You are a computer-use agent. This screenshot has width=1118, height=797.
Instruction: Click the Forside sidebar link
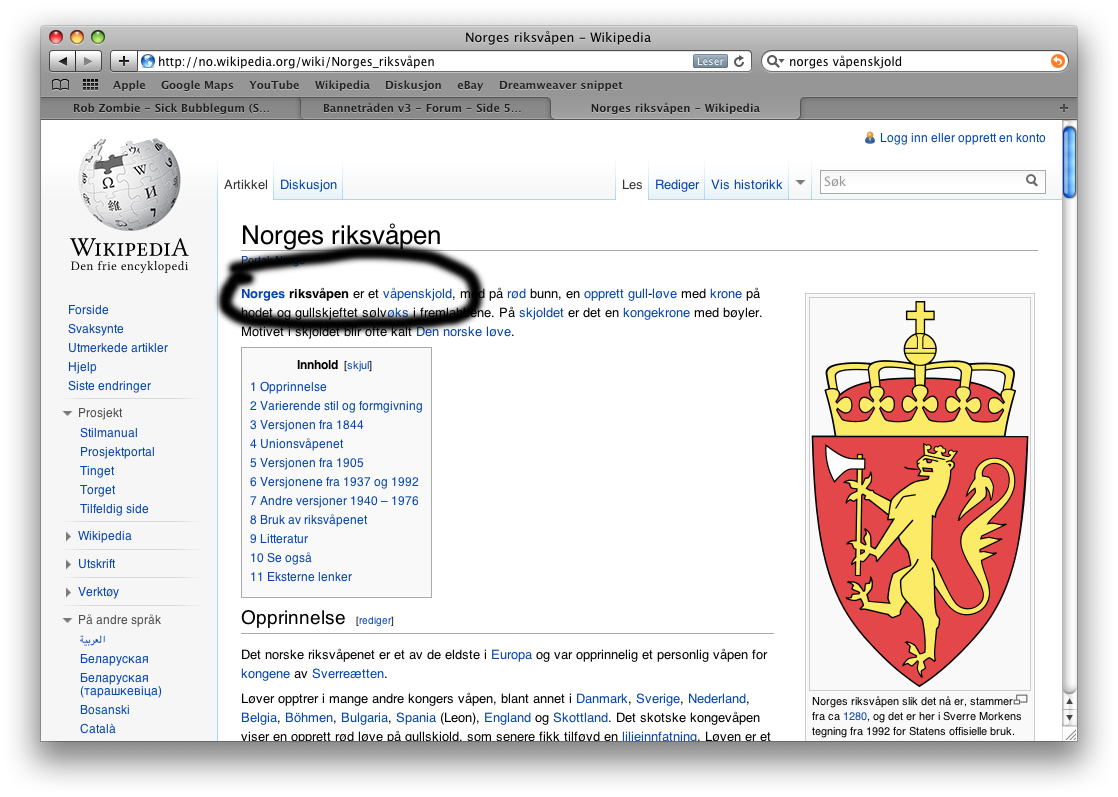click(88, 309)
